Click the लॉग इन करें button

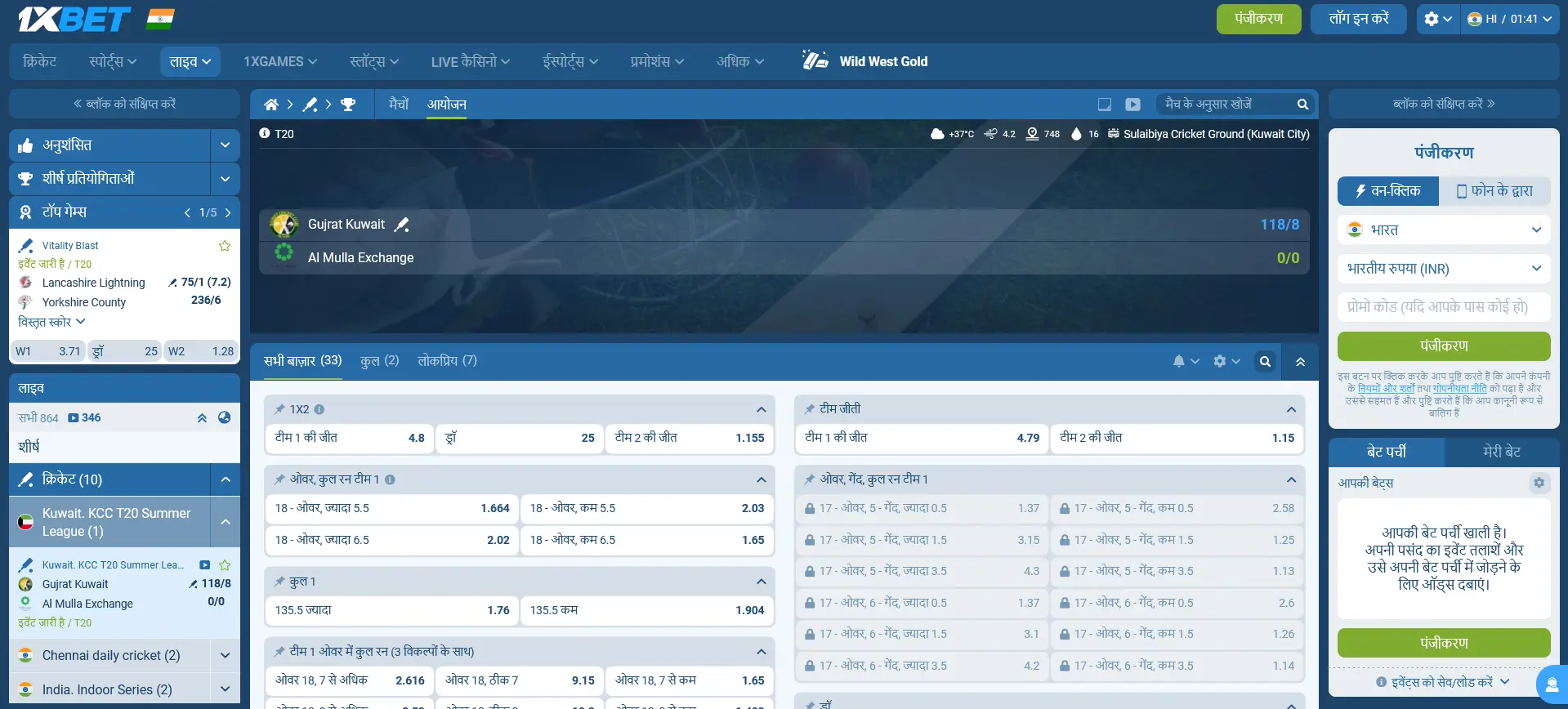[x=1359, y=19]
